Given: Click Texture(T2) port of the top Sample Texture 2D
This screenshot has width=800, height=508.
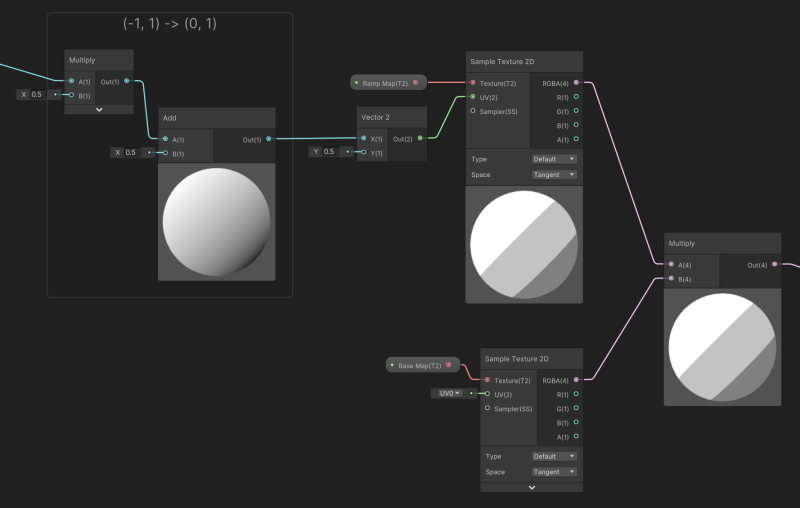Looking at the screenshot, I should point(473,83).
